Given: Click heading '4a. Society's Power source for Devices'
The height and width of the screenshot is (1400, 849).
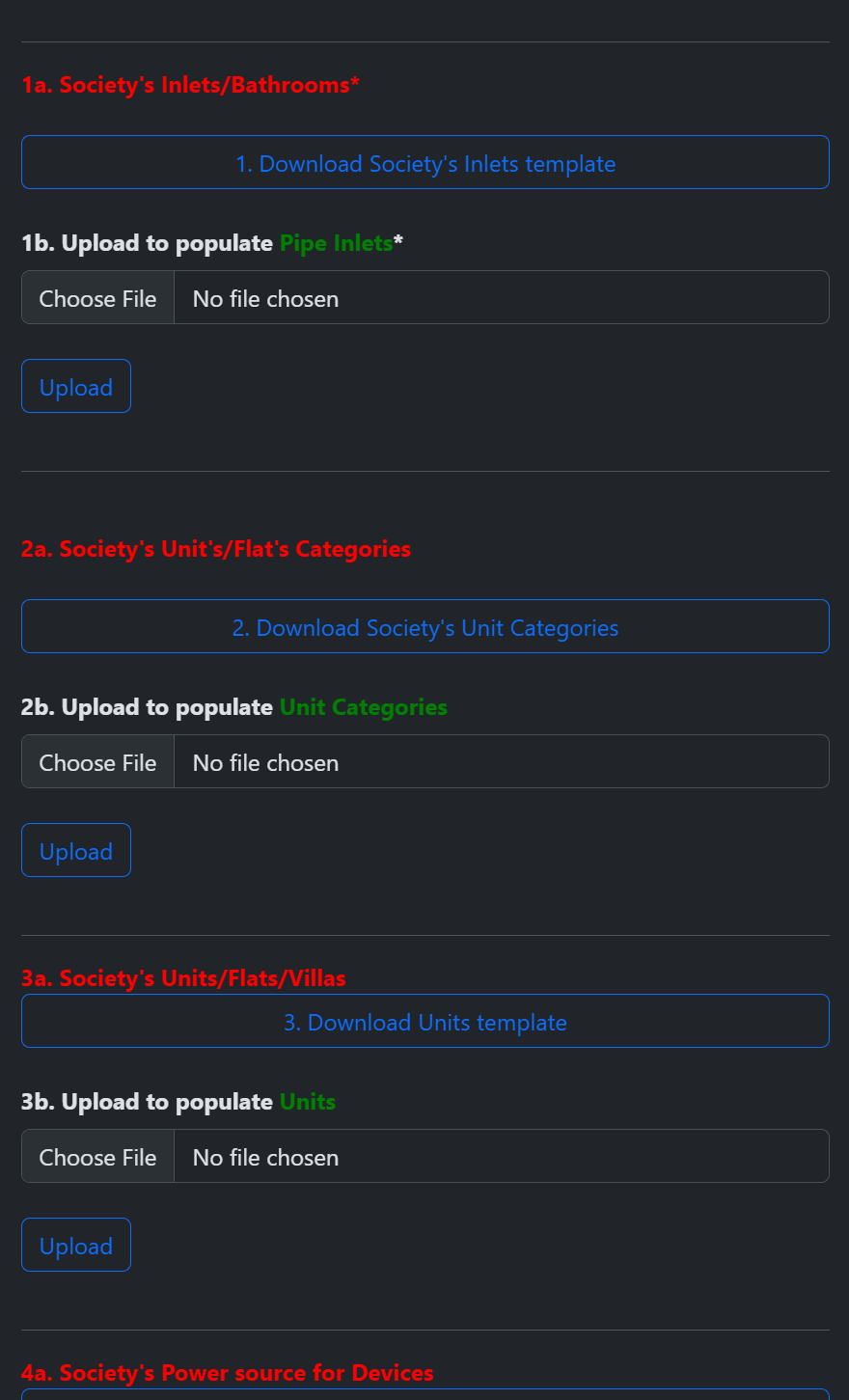Looking at the screenshot, I should coord(228,1372).
